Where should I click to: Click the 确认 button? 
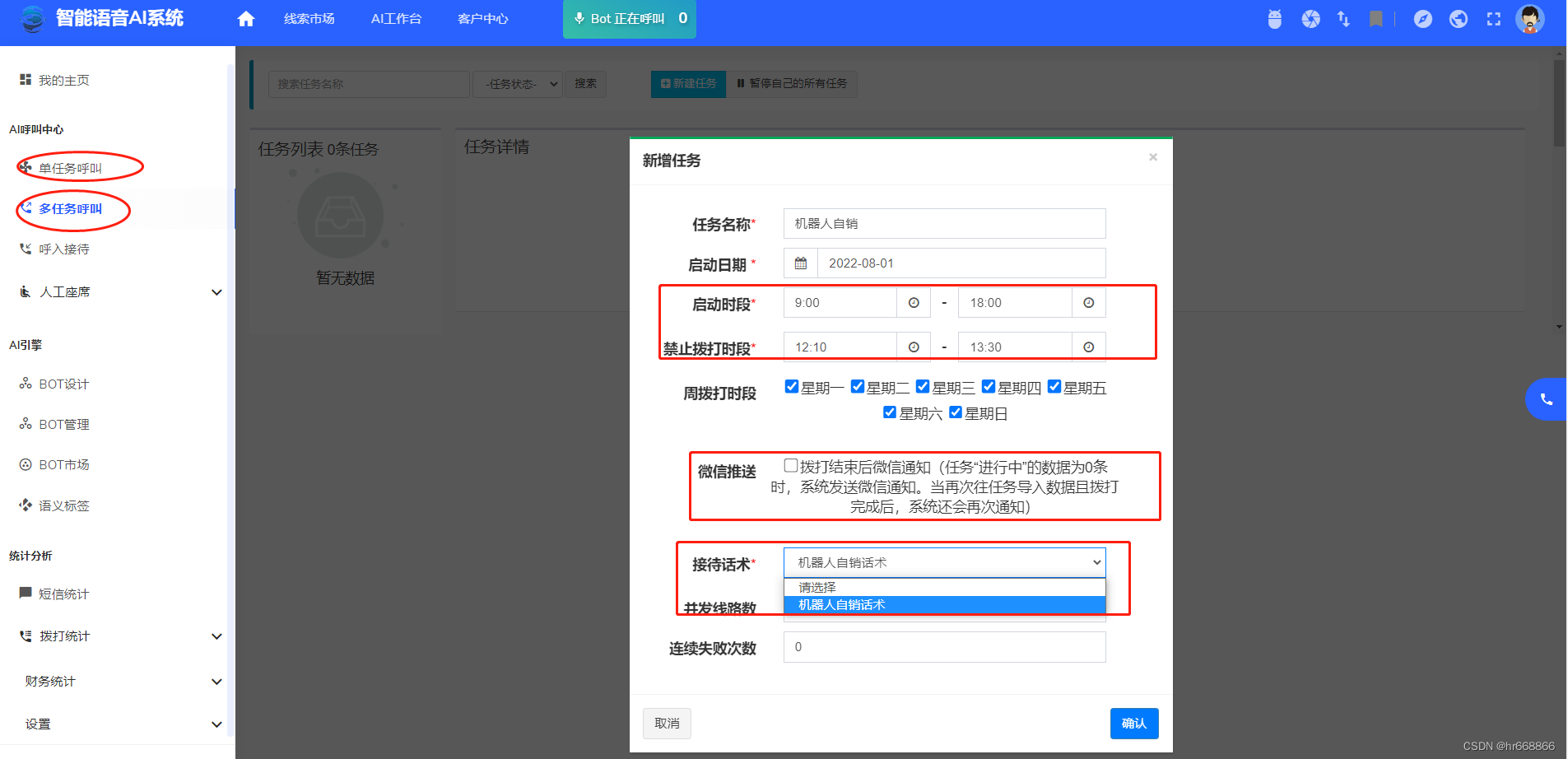(x=1134, y=724)
